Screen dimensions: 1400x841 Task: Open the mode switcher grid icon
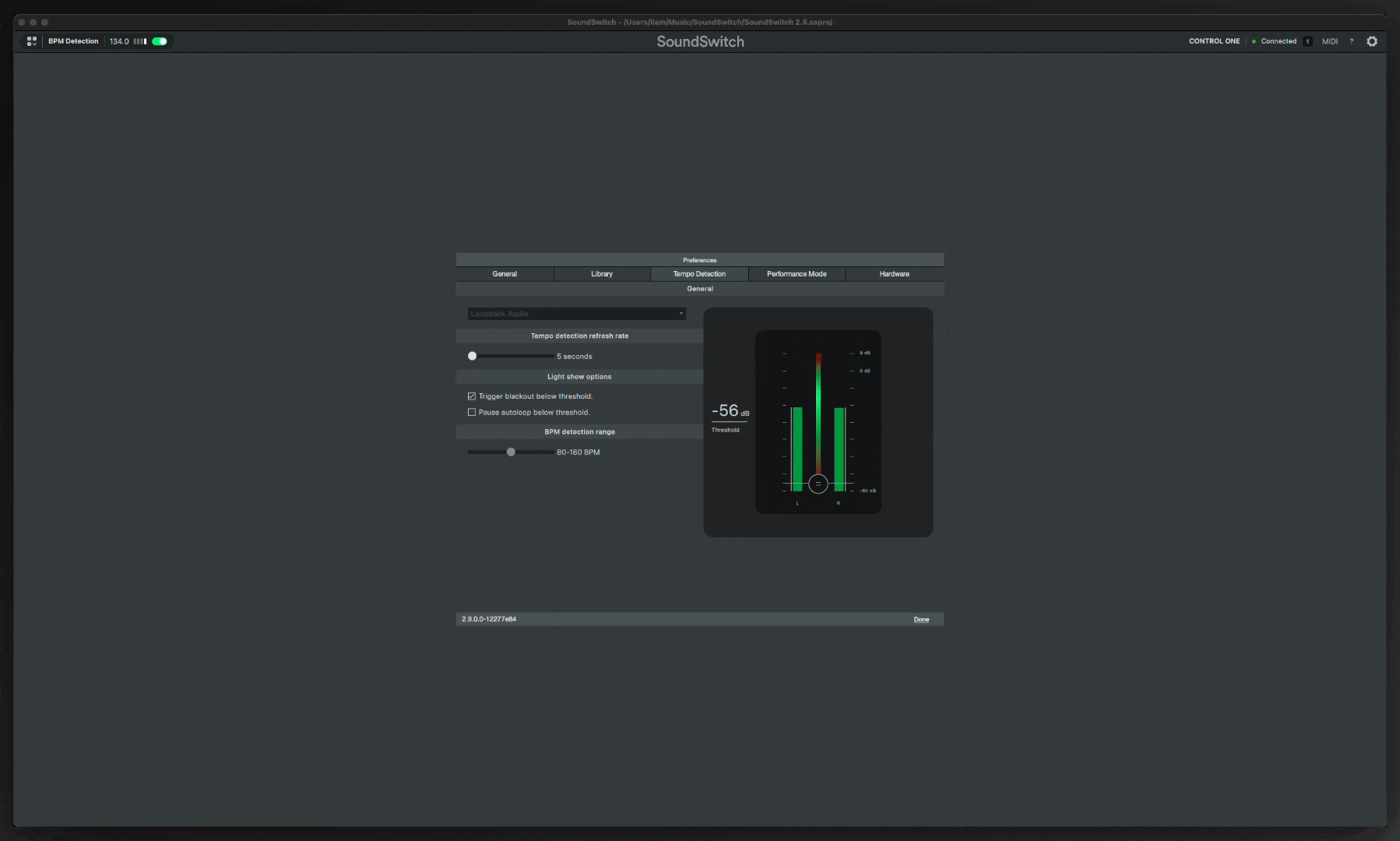coord(31,41)
